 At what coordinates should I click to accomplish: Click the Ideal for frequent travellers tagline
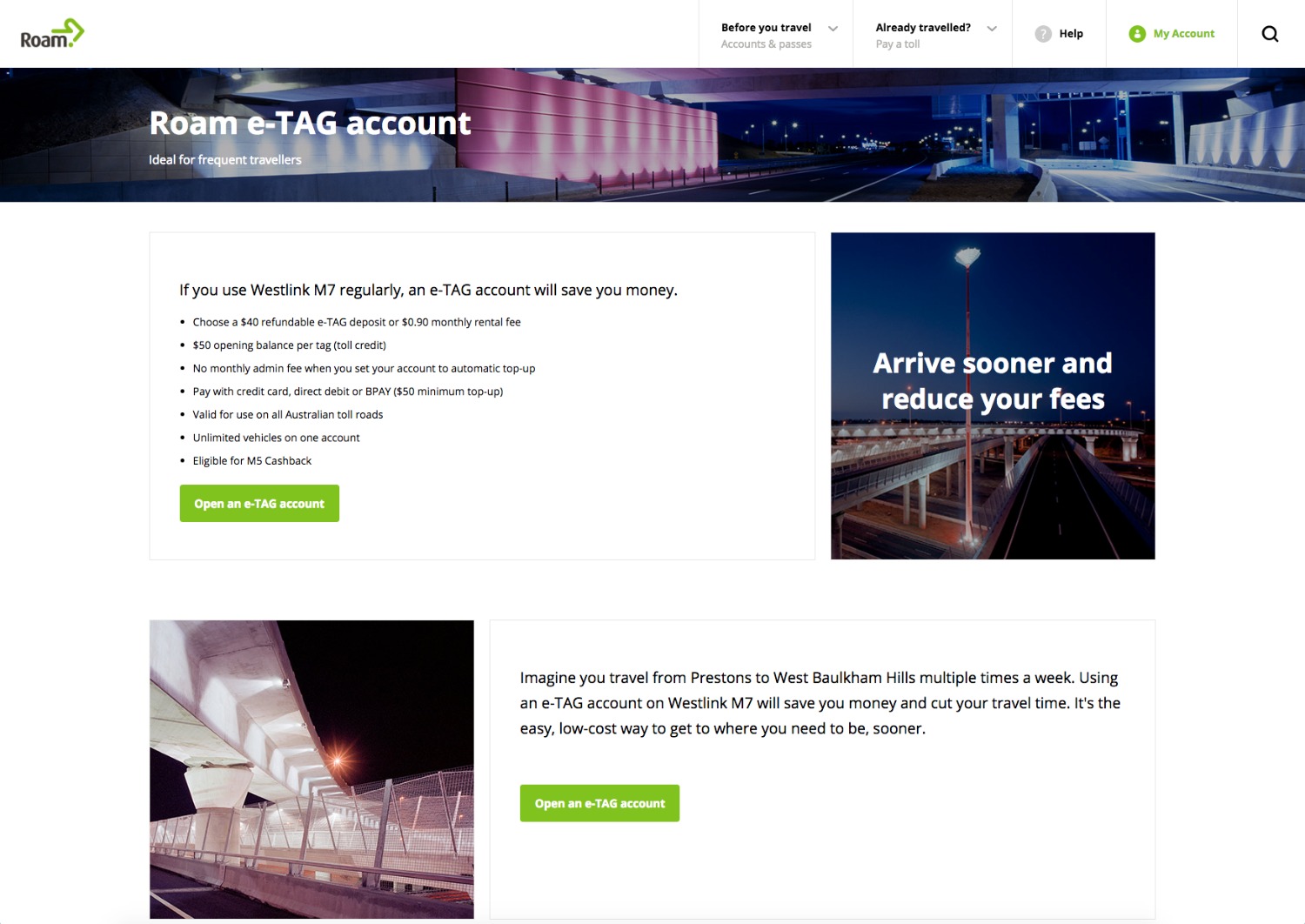click(225, 160)
